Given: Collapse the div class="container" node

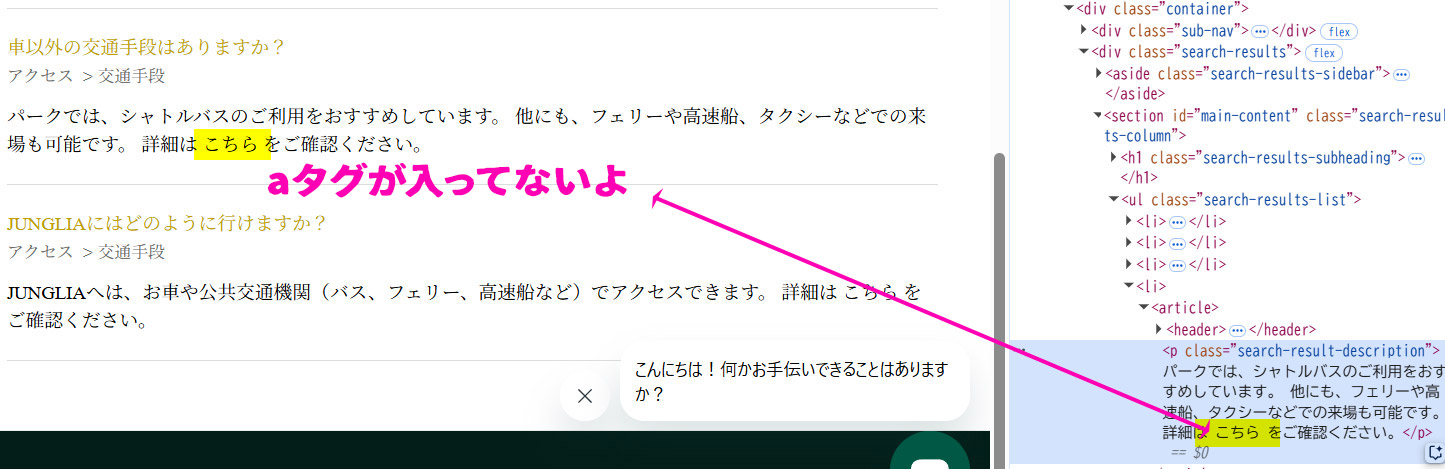Looking at the screenshot, I should [1069, 8].
